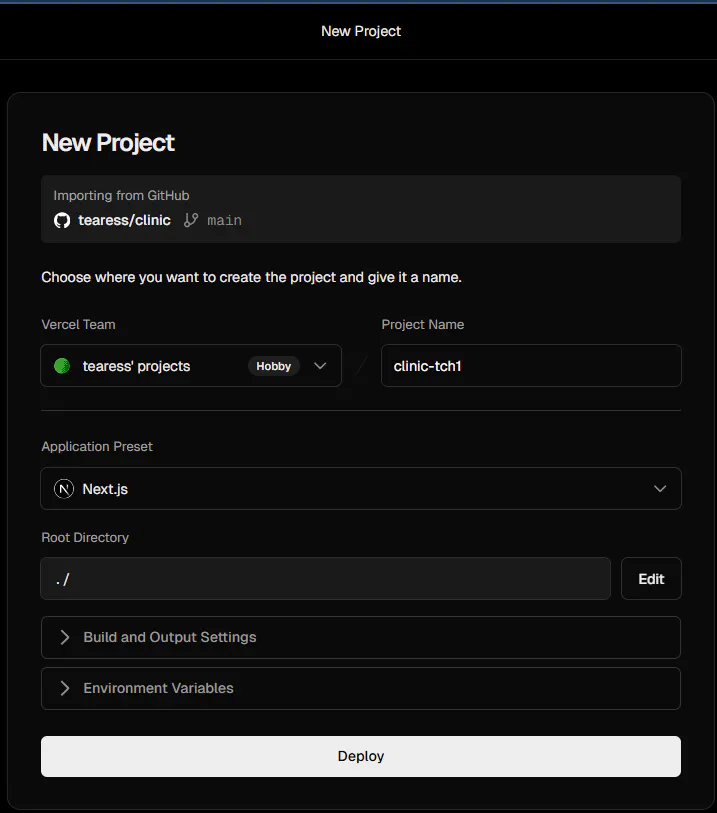717x813 pixels.
Task: Expand Environment Variables section
Action: (361, 689)
